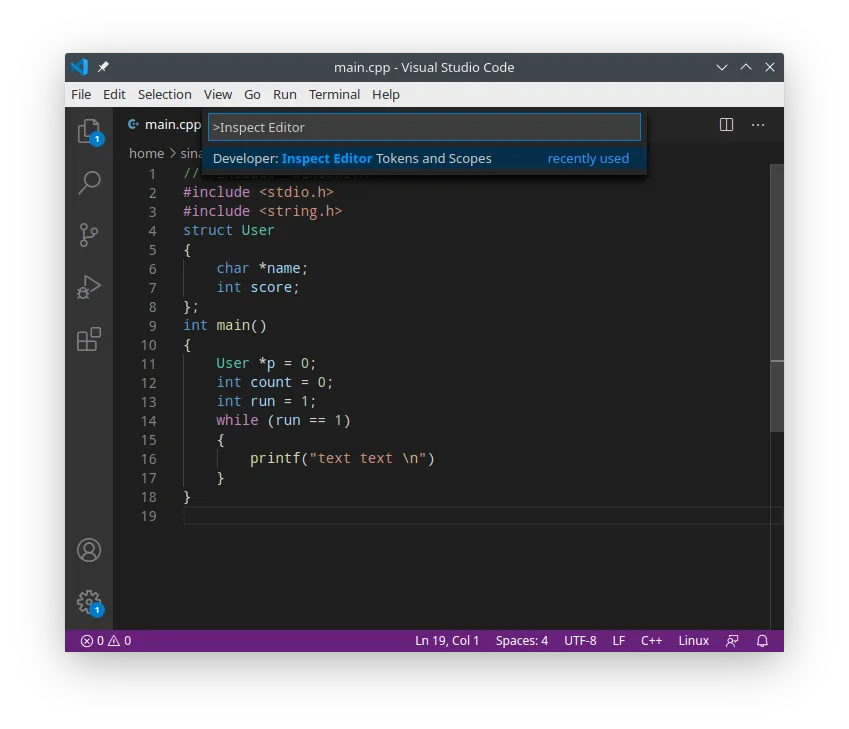This screenshot has height=729, width=849.
Task: Open the Accounts icon in the activity bar
Action: pos(89,550)
